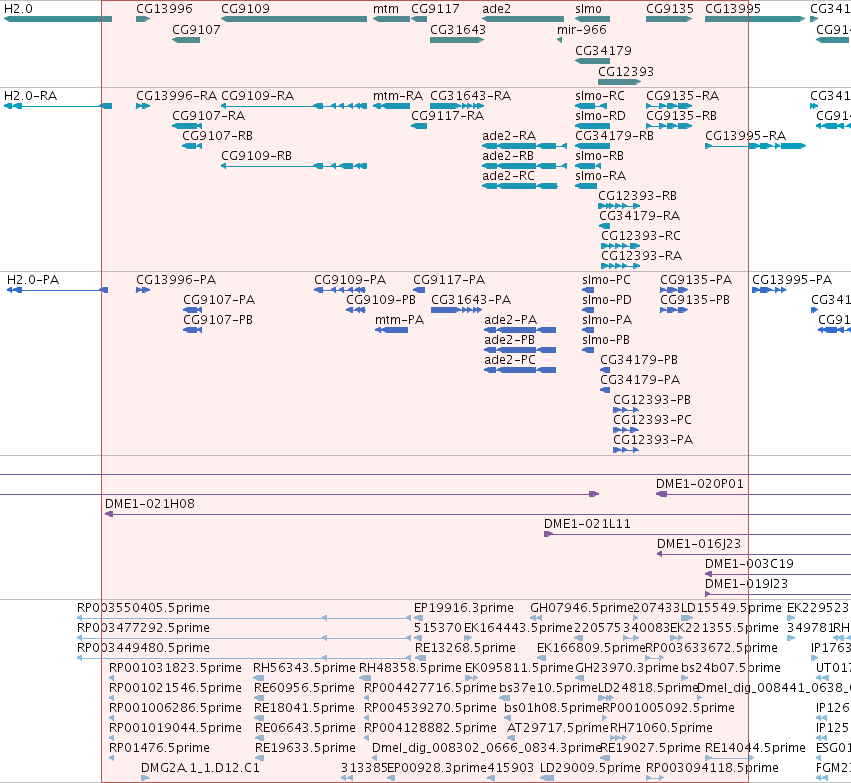Click the CG9135-PA protein label
Viewport: 851px width, 783px height.
point(696,280)
